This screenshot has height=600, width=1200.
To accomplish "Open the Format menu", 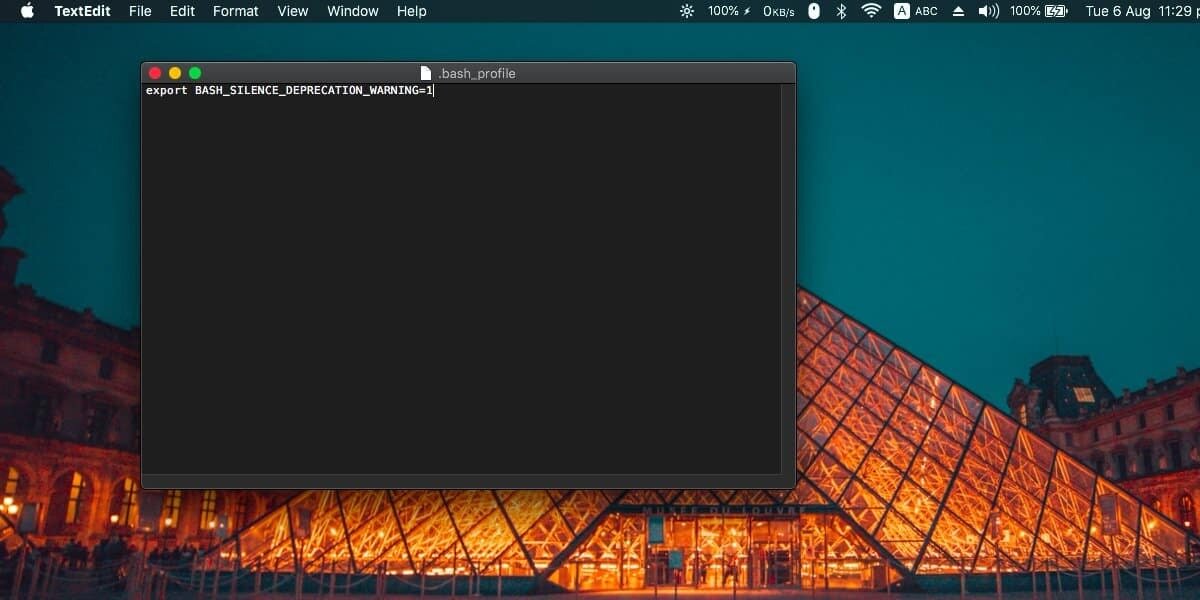I will tap(236, 11).
